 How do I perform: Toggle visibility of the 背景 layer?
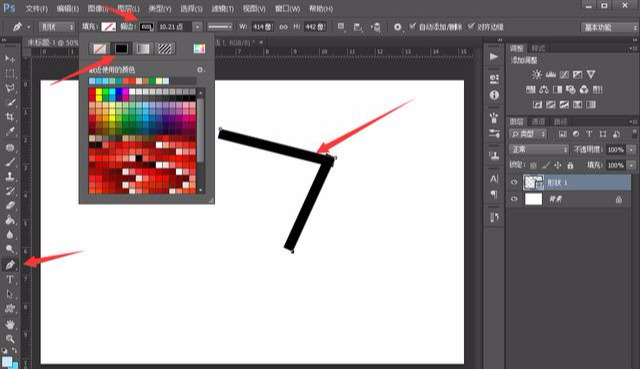(x=514, y=199)
